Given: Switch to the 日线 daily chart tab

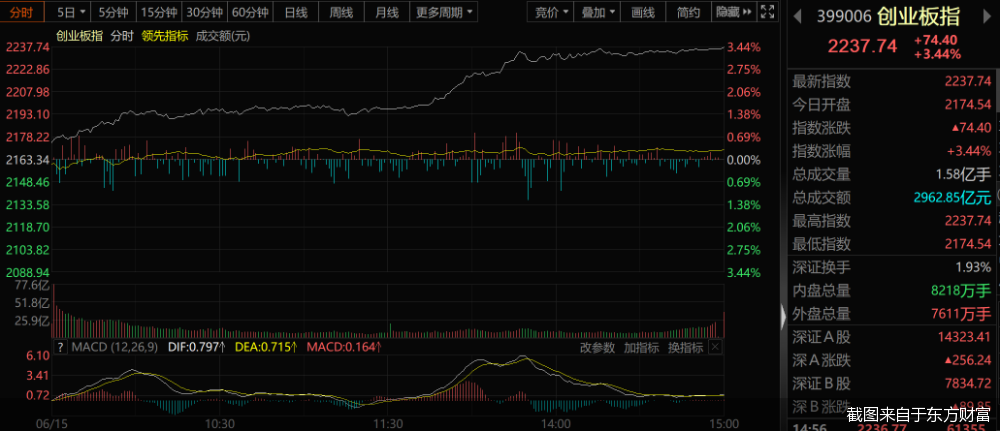Looking at the screenshot, I should pyautogui.click(x=296, y=13).
